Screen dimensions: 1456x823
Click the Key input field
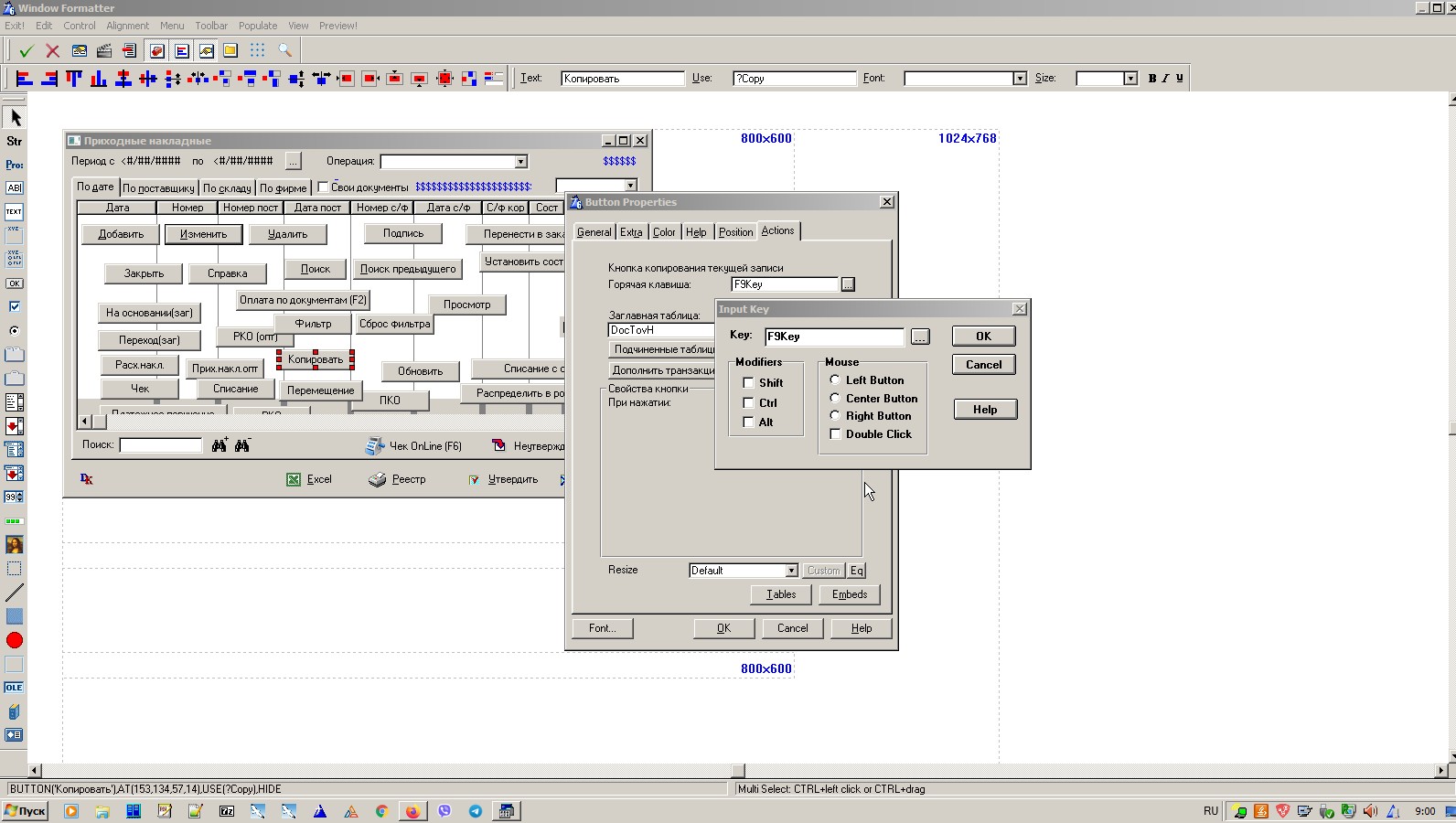click(833, 337)
